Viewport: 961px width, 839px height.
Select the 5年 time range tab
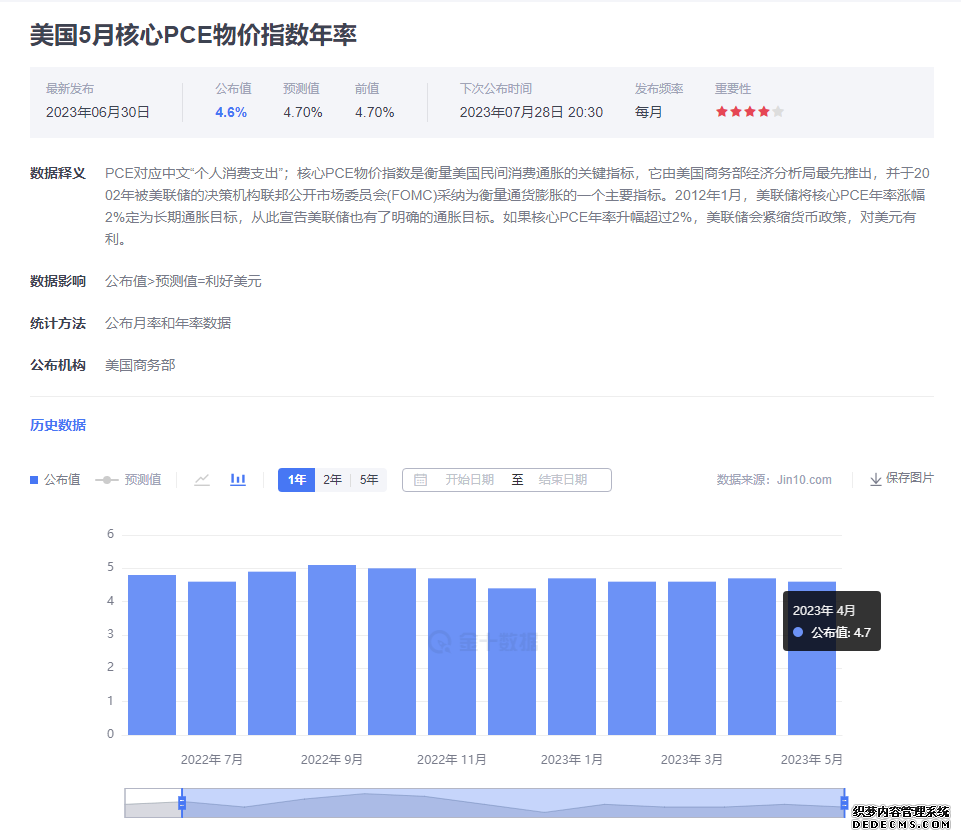click(x=368, y=480)
